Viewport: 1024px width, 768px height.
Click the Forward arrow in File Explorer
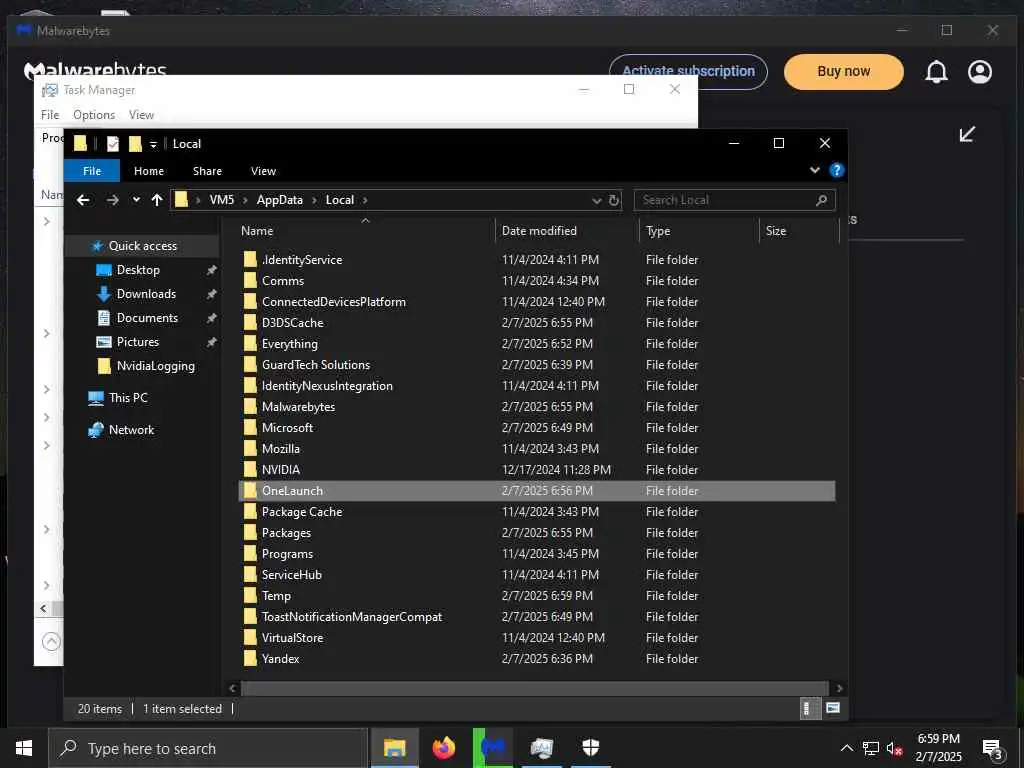(112, 200)
